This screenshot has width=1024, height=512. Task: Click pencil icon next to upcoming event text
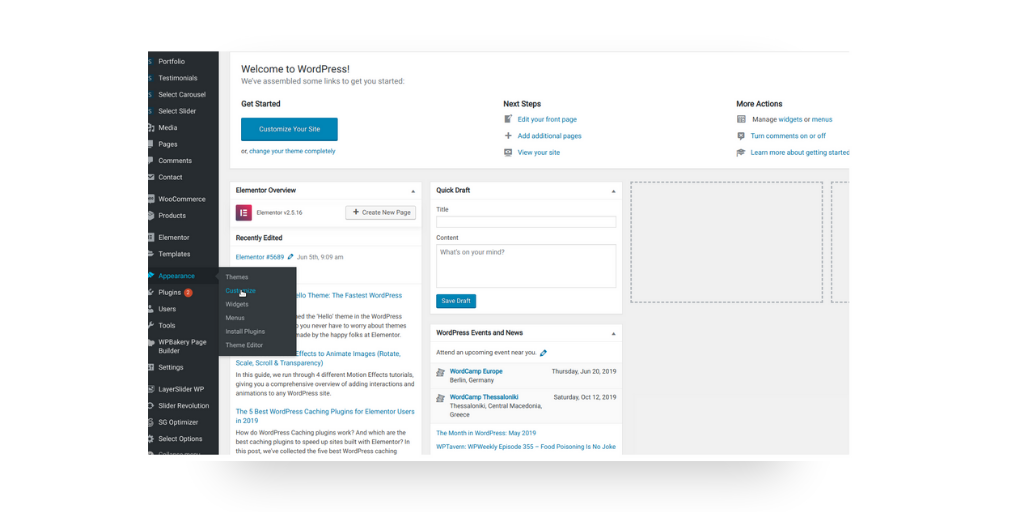tap(543, 353)
